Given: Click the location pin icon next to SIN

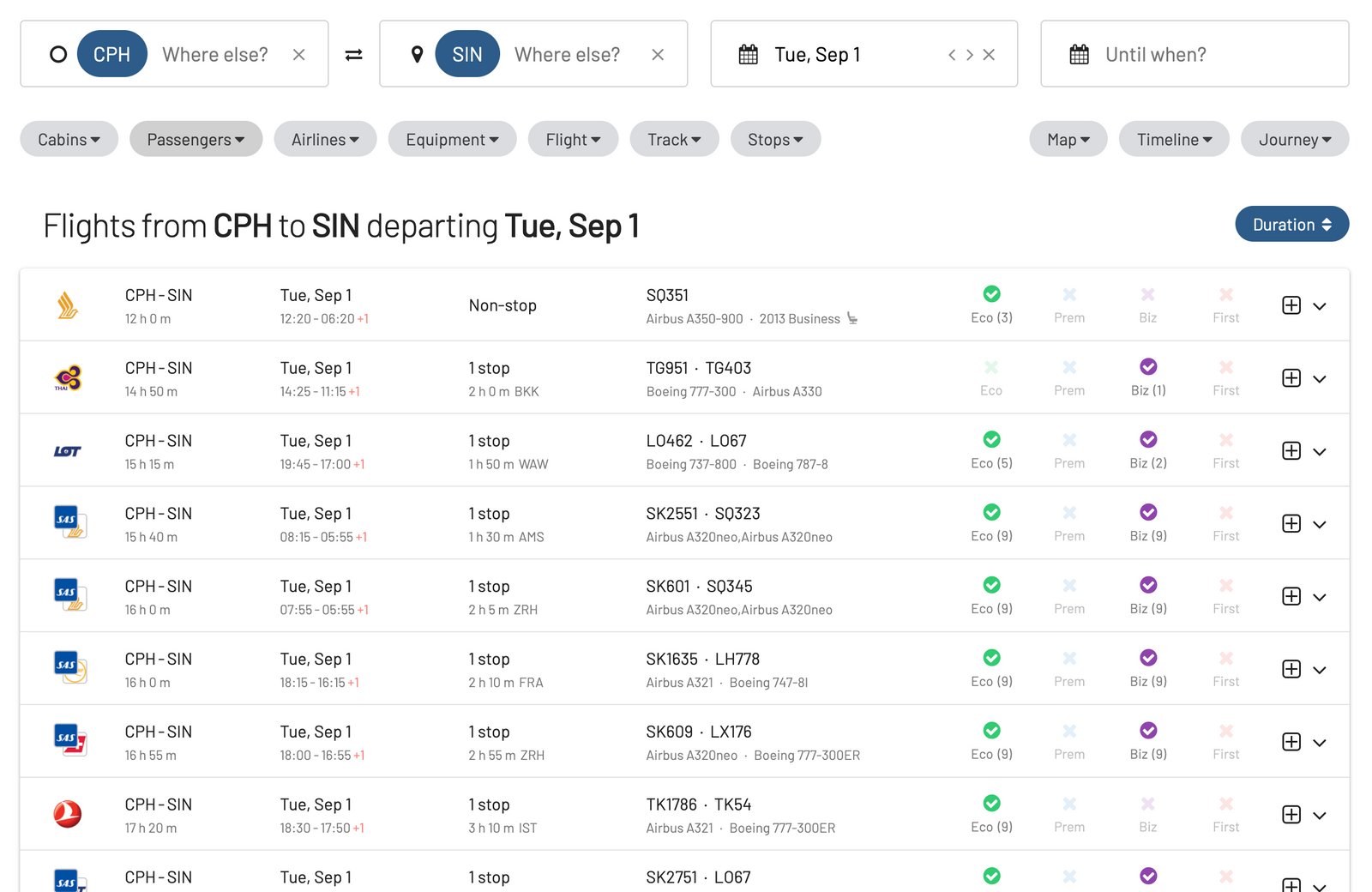Looking at the screenshot, I should coord(418,53).
